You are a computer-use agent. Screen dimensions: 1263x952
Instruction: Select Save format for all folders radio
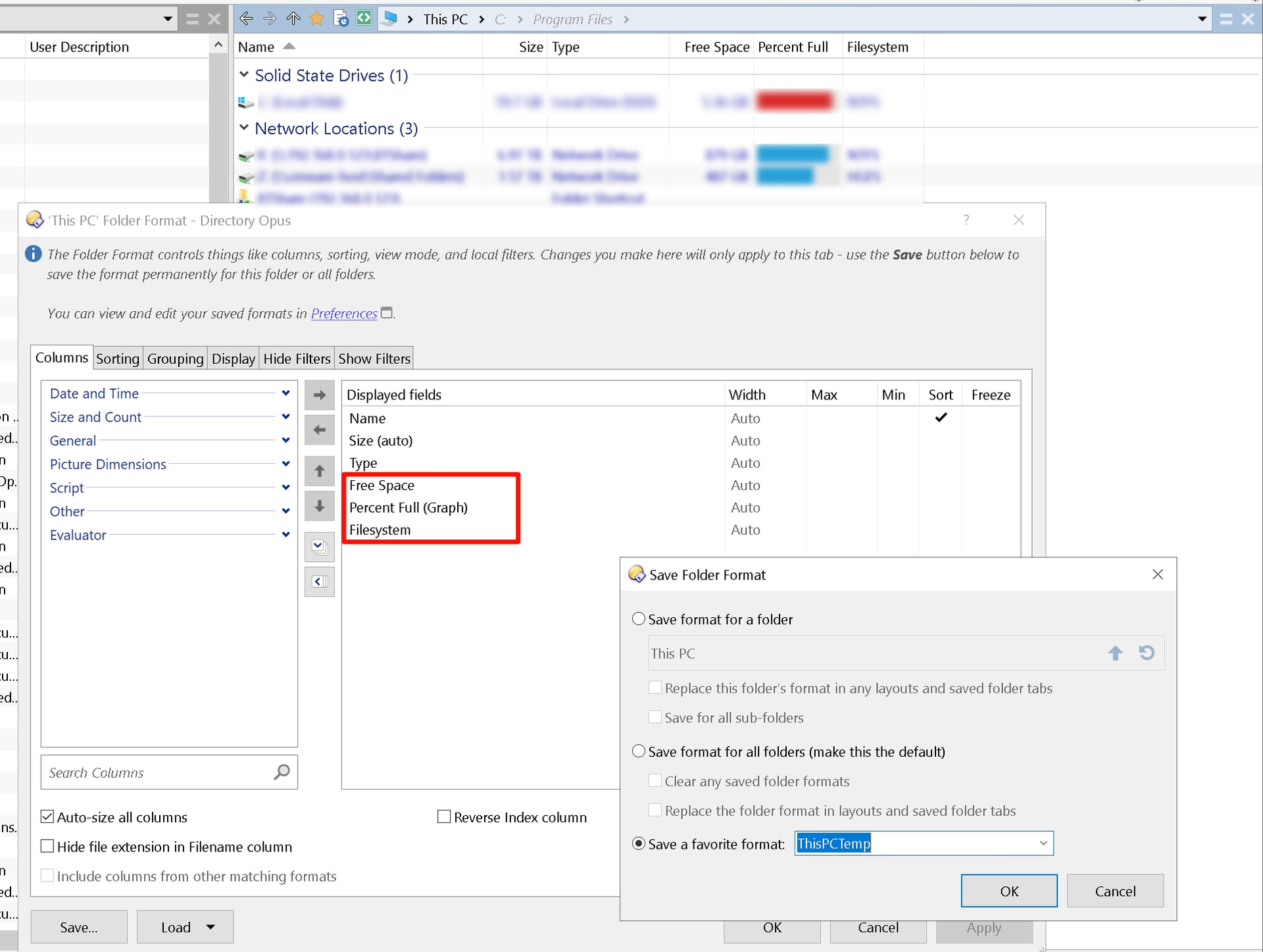639,751
